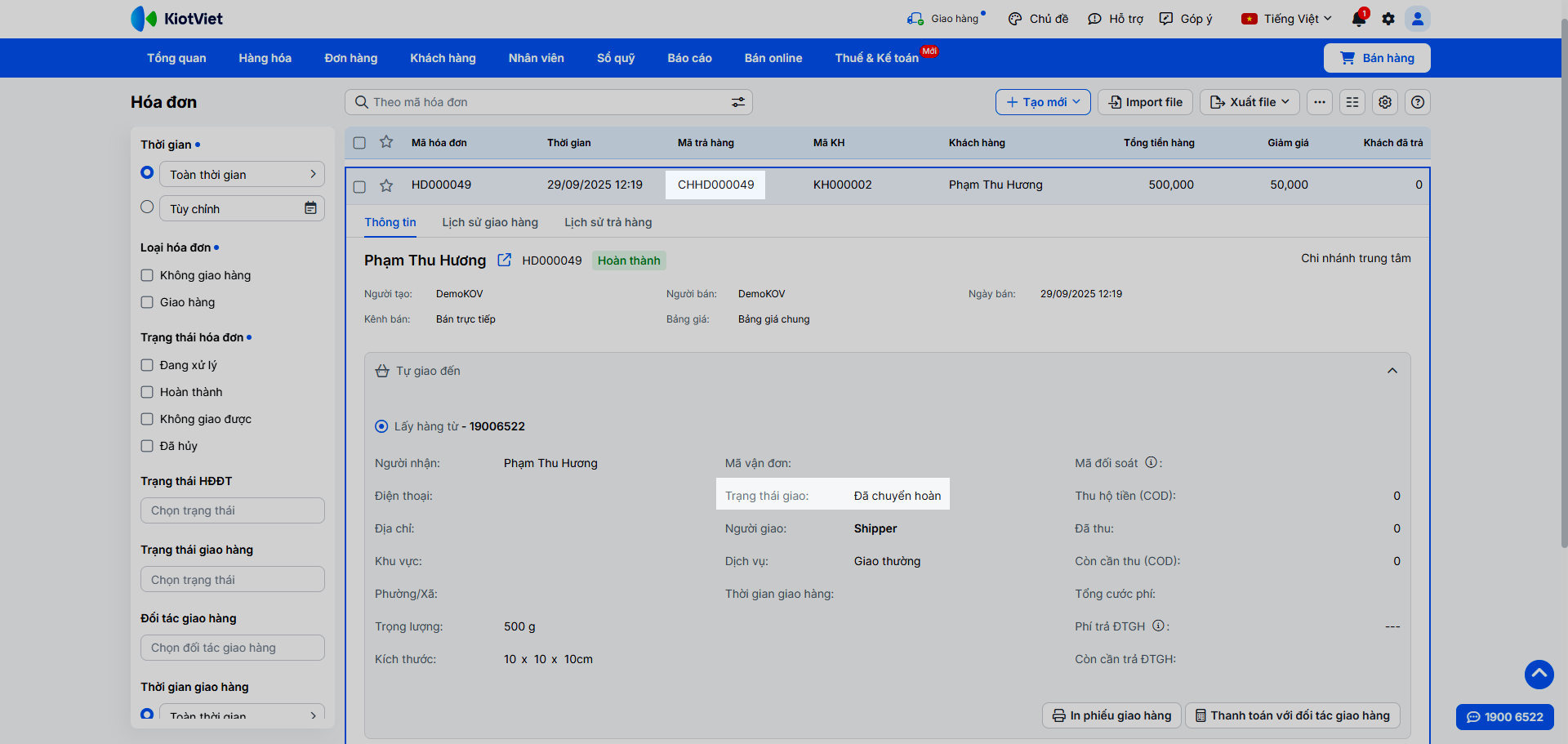Click the Theo mã hóa đơn search field

549,102
